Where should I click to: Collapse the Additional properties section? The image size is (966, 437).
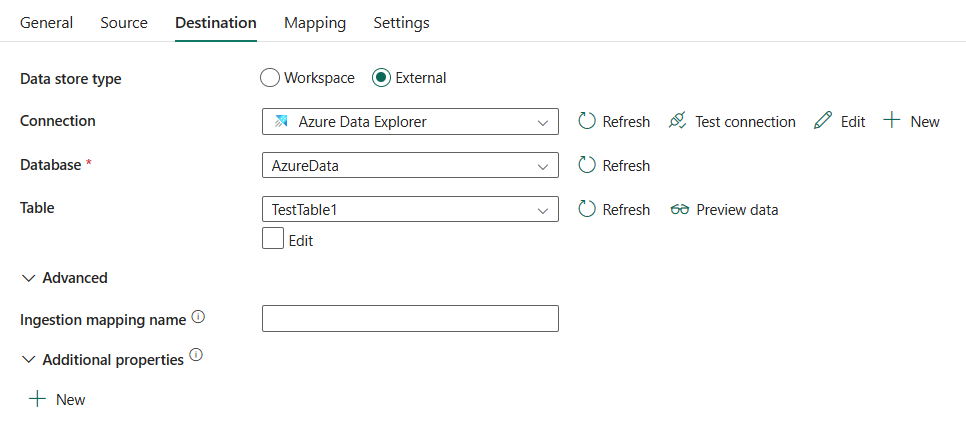(28, 360)
